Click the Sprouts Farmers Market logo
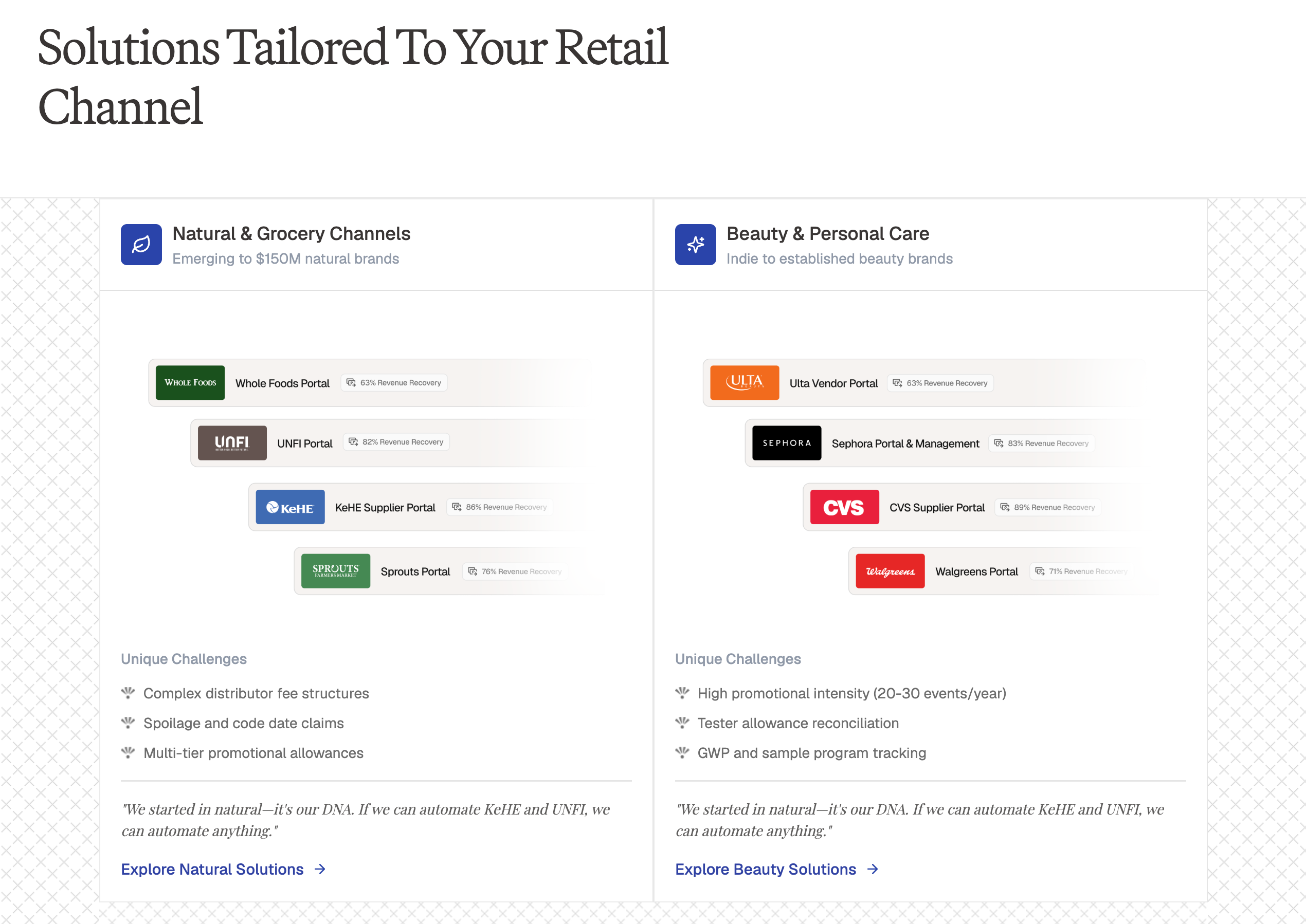 point(335,570)
